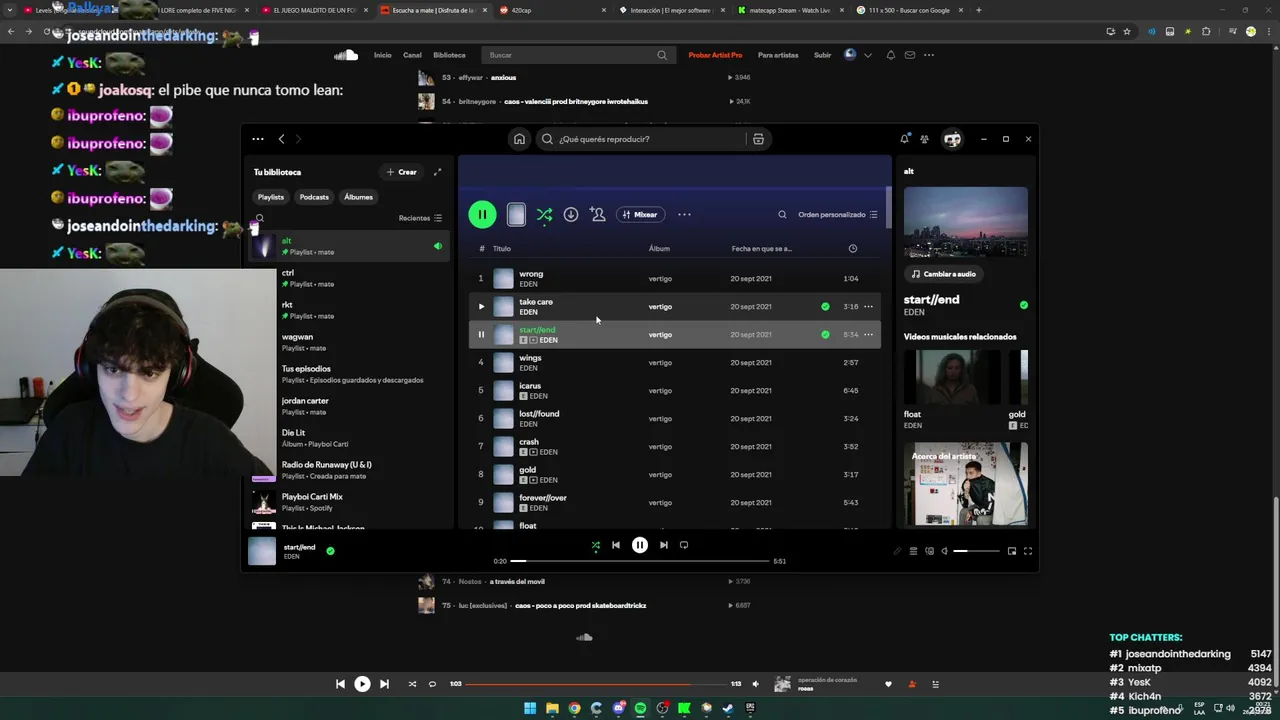
Task: Play the take care track
Action: (x=481, y=306)
